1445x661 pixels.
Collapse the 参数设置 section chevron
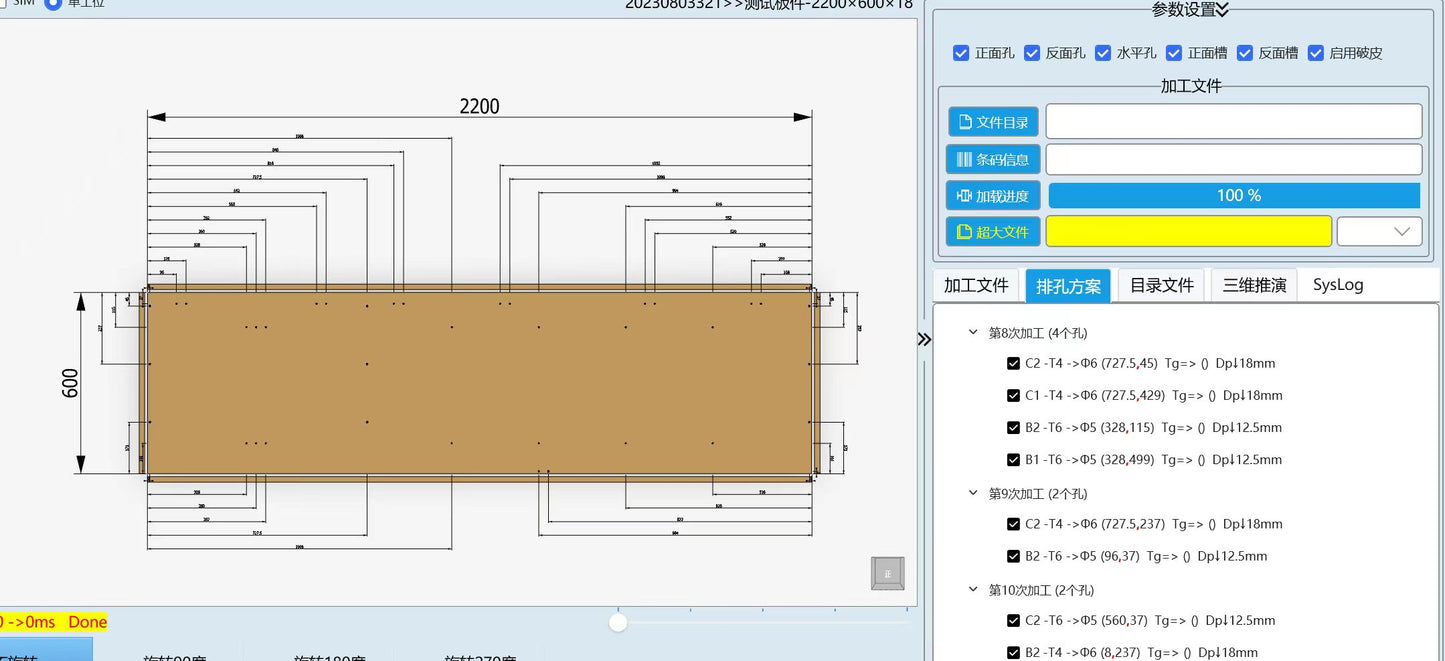1222,10
